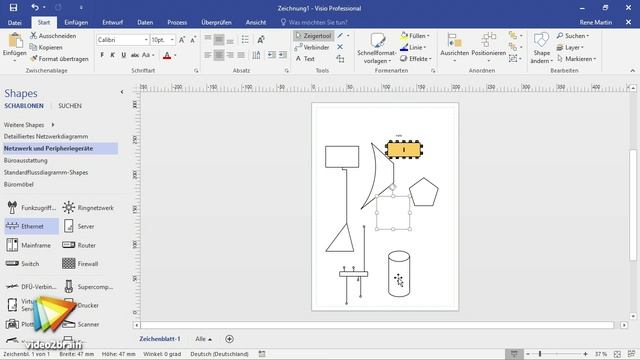
Task: Open the Ansicht ribbon tab
Action: point(256,22)
